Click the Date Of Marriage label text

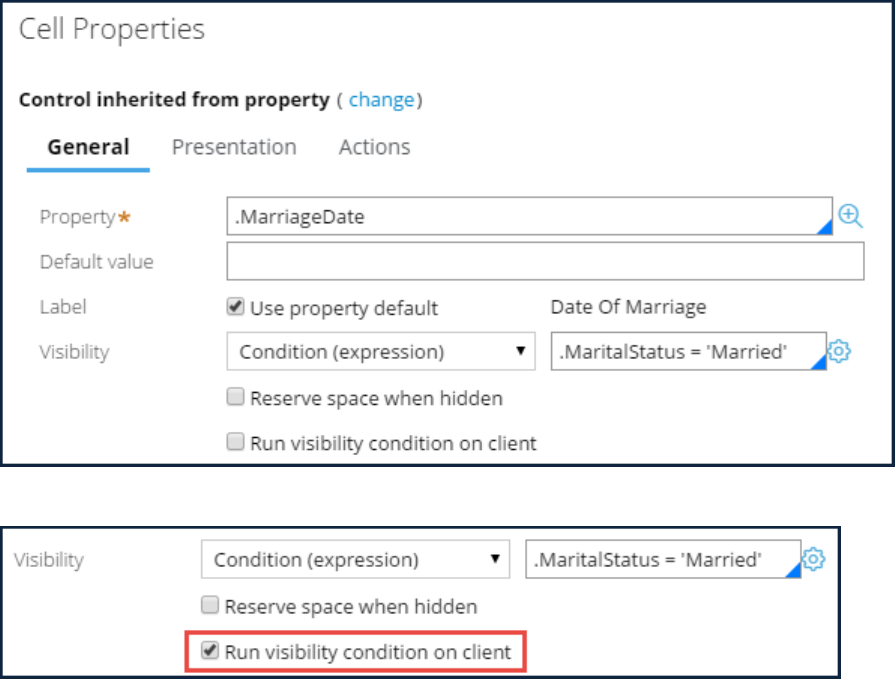point(628,308)
